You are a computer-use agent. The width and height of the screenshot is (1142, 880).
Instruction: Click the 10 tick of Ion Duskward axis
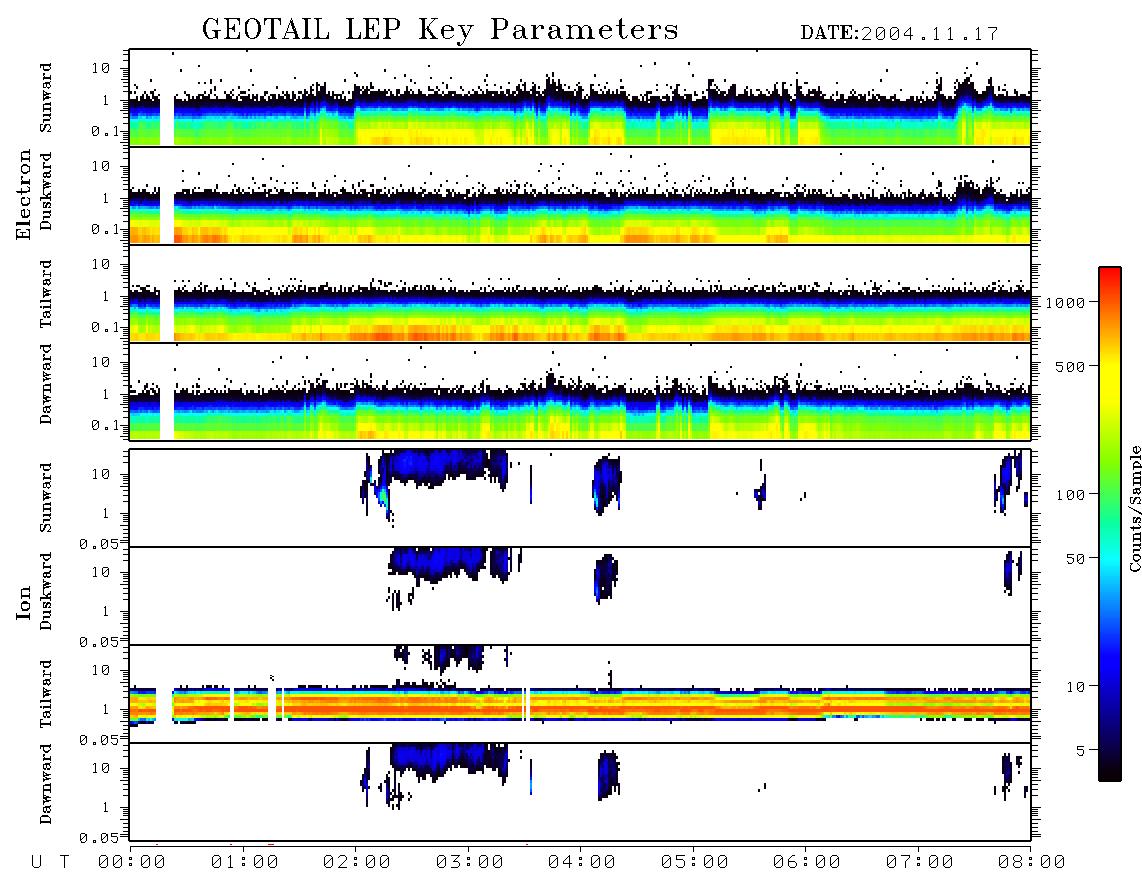tap(101, 573)
